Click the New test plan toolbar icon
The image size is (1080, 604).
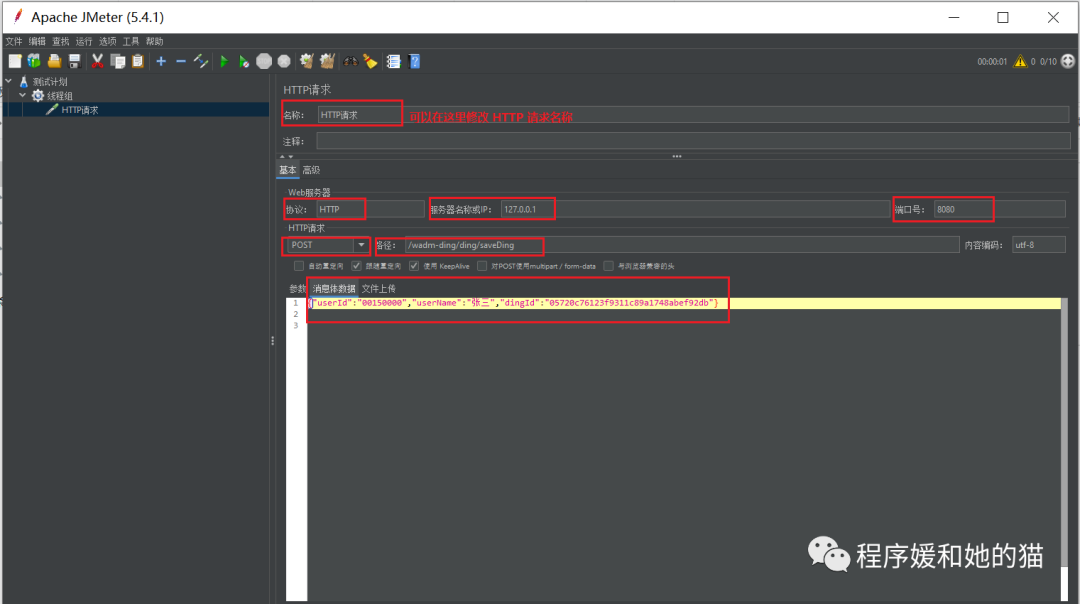14,61
